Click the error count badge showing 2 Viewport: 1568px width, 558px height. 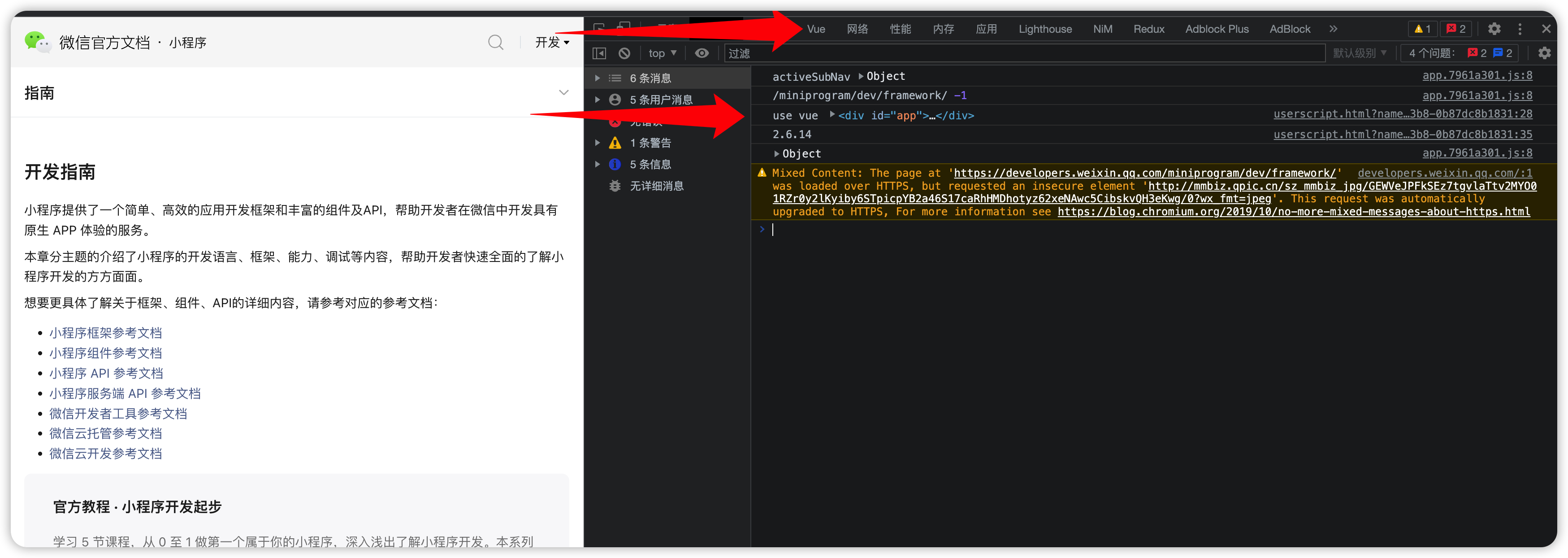coord(1456,29)
